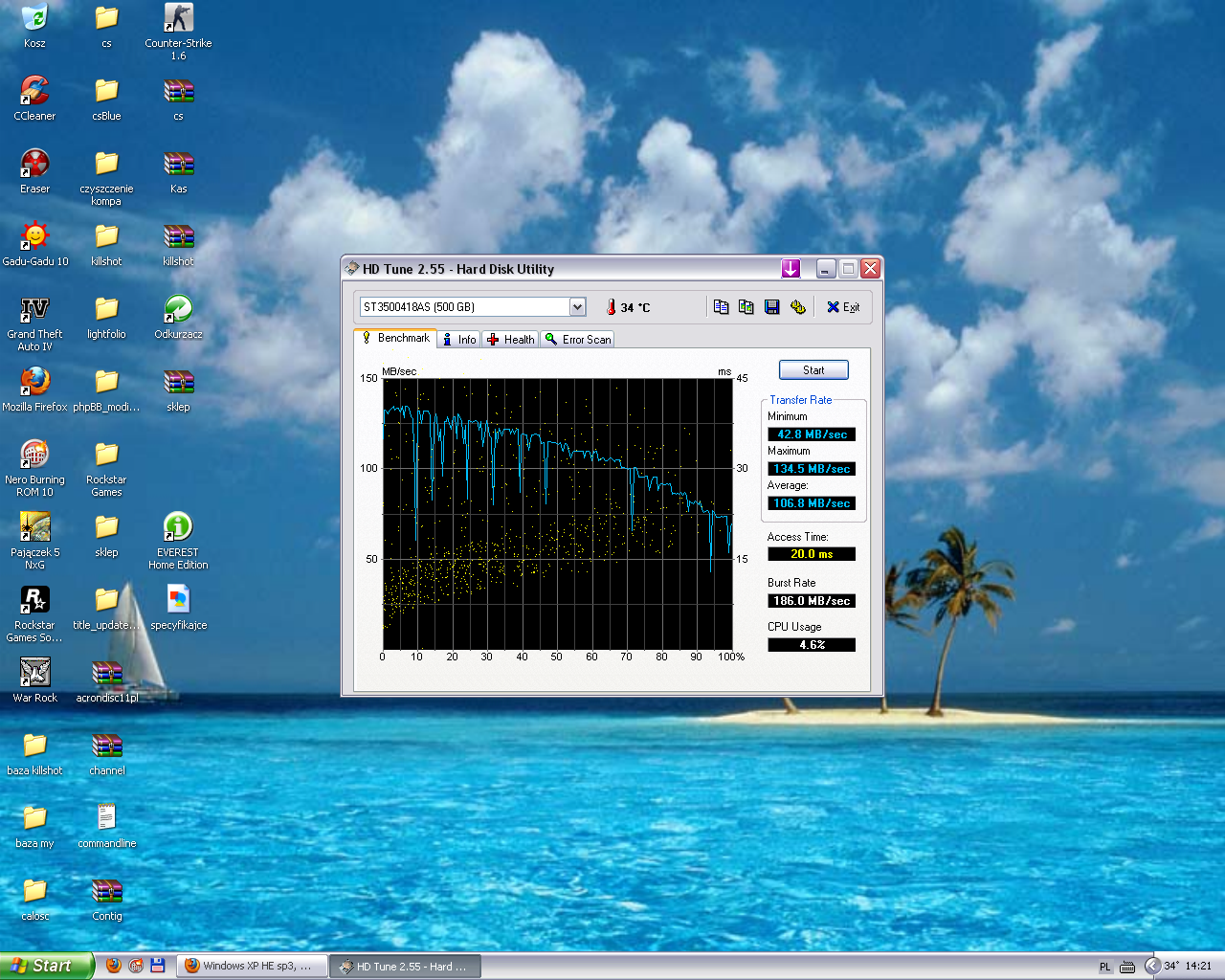Select the Kas WinRAR archive icon
Screen dimensions: 1225x980
tap(178, 171)
